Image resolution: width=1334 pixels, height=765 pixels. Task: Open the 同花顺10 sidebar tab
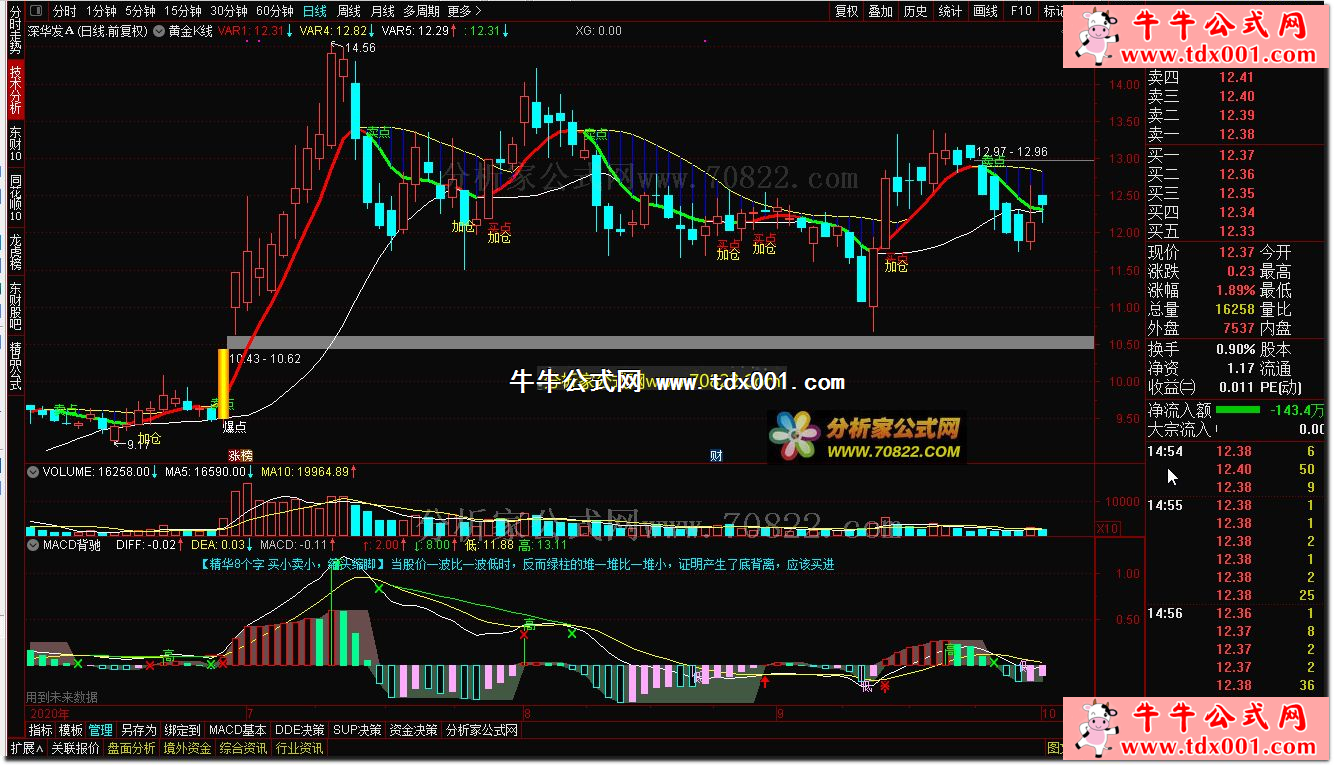point(15,197)
